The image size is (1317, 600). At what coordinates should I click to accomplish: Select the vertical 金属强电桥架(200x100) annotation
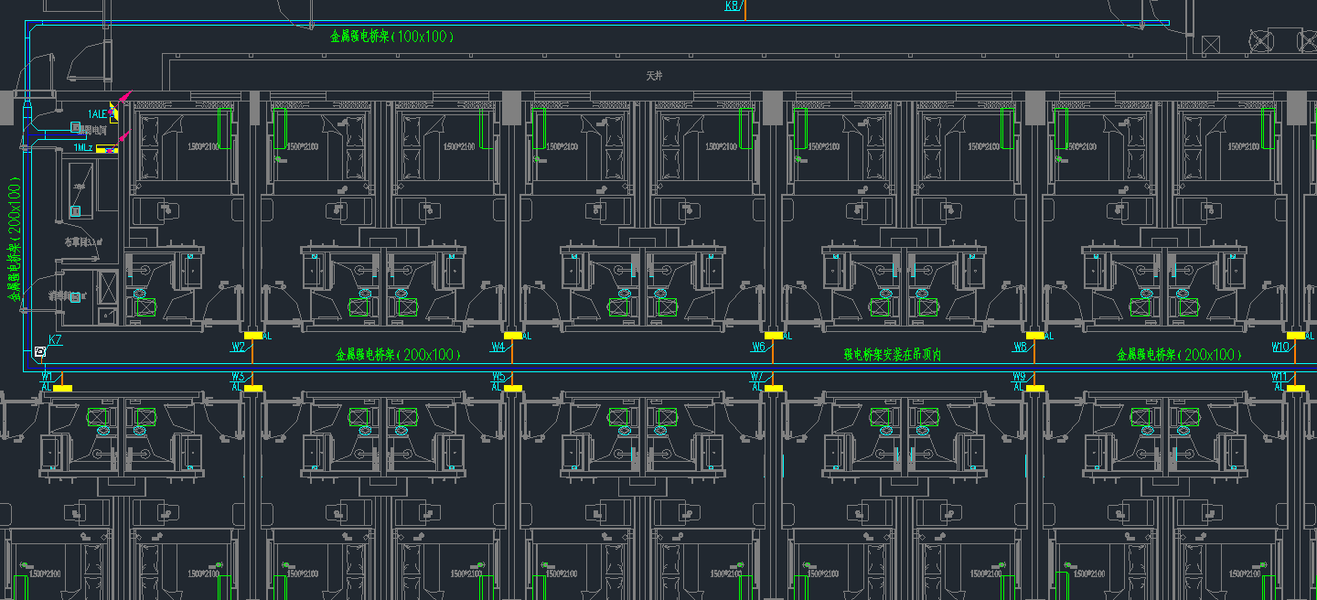coord(14,240)
